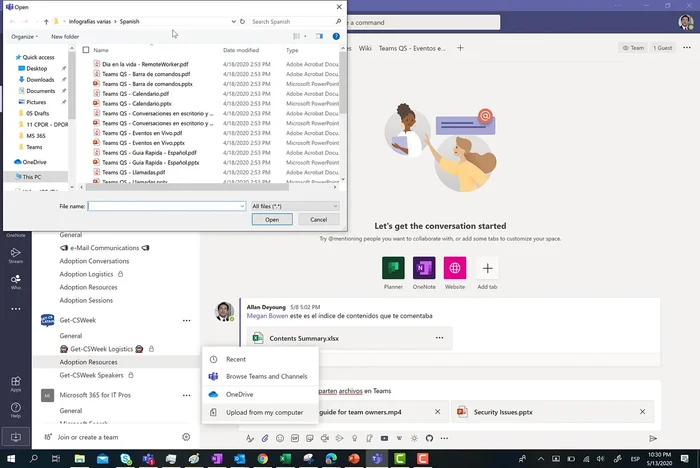Viewport: 700px width, 468px height.
Task: Toggle the preview pane in Open dialog
Action: tap(319, 36)
